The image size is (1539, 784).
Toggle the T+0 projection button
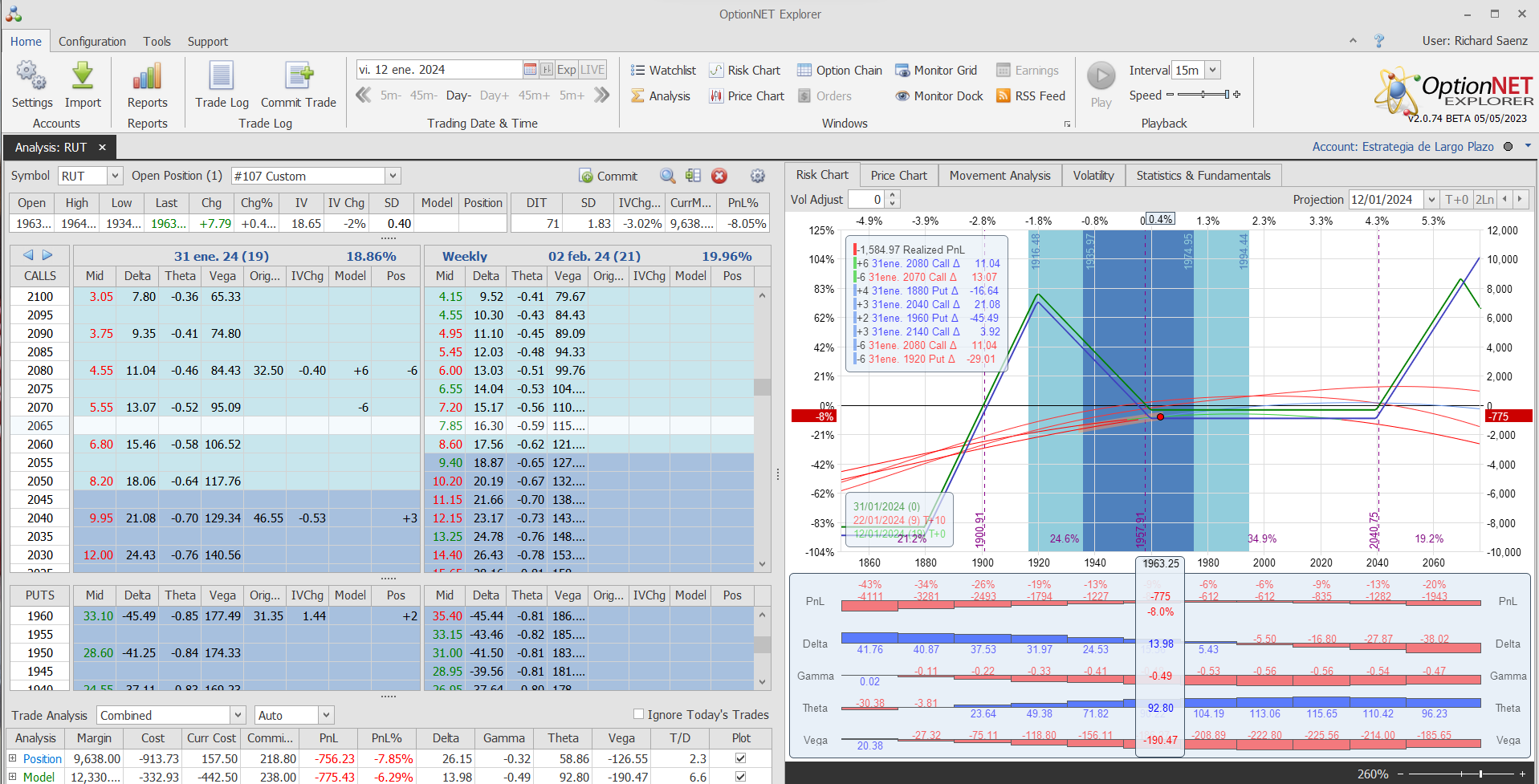[x=1456, y=200]
